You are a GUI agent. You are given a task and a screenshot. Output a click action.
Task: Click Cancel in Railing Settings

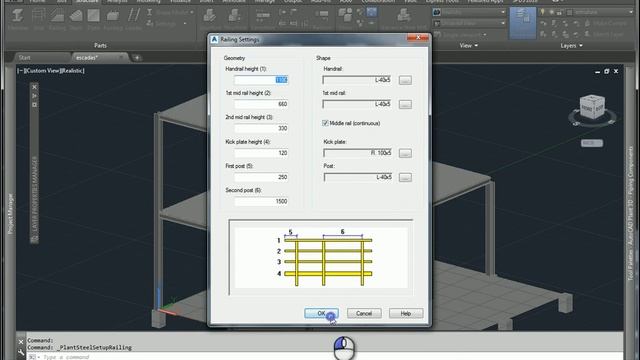[364, 313]
